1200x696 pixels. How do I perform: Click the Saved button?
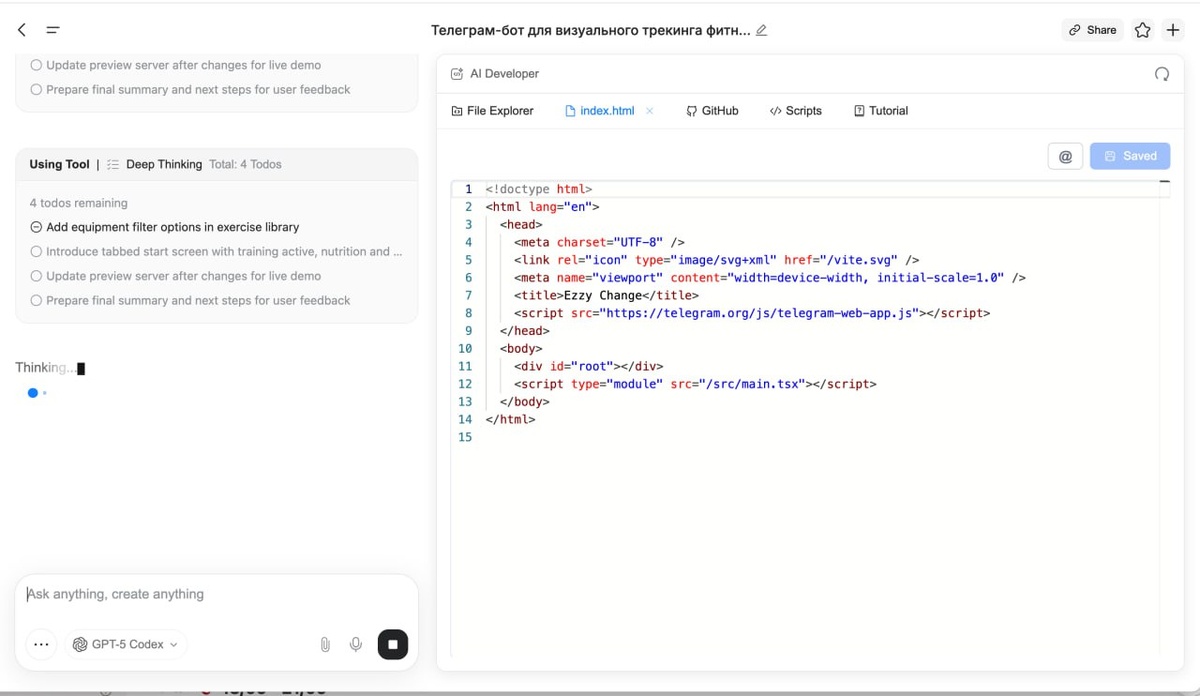[1130, 156]
